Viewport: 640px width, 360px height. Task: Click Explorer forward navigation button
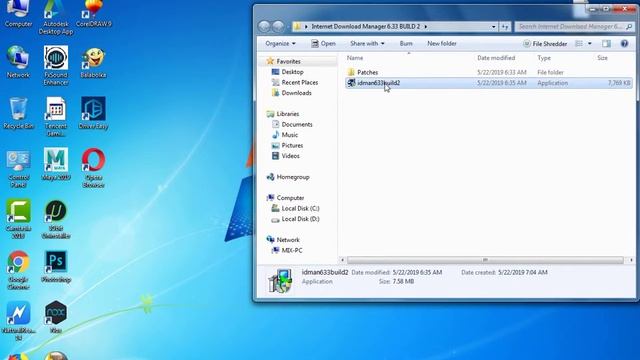(x=278, y=27)
